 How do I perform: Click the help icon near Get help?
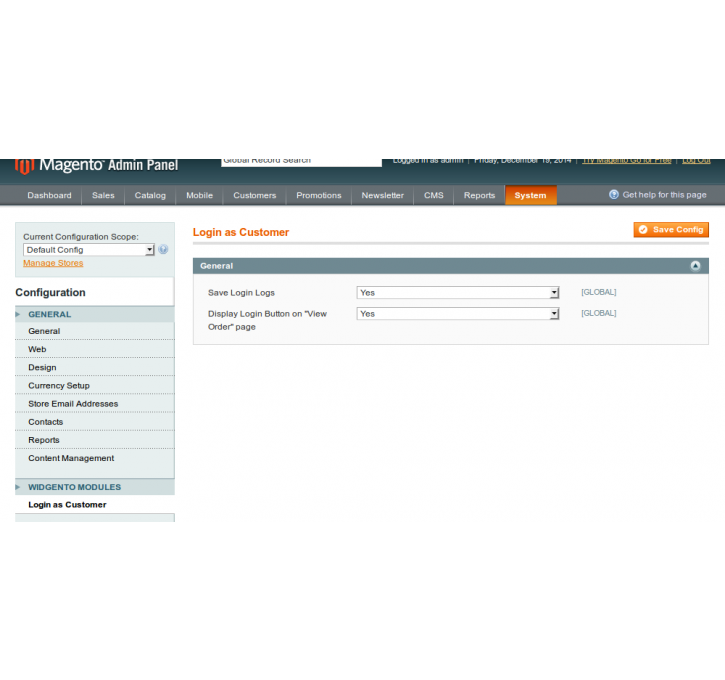(614, 195)
